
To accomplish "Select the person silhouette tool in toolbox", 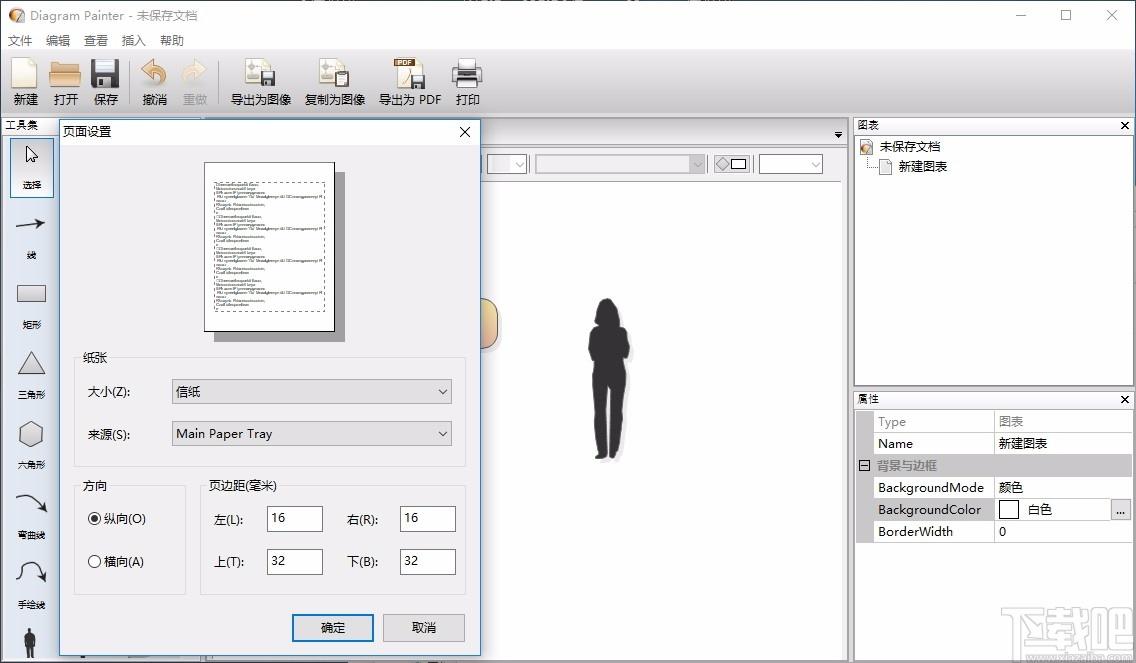I will 30,643.
